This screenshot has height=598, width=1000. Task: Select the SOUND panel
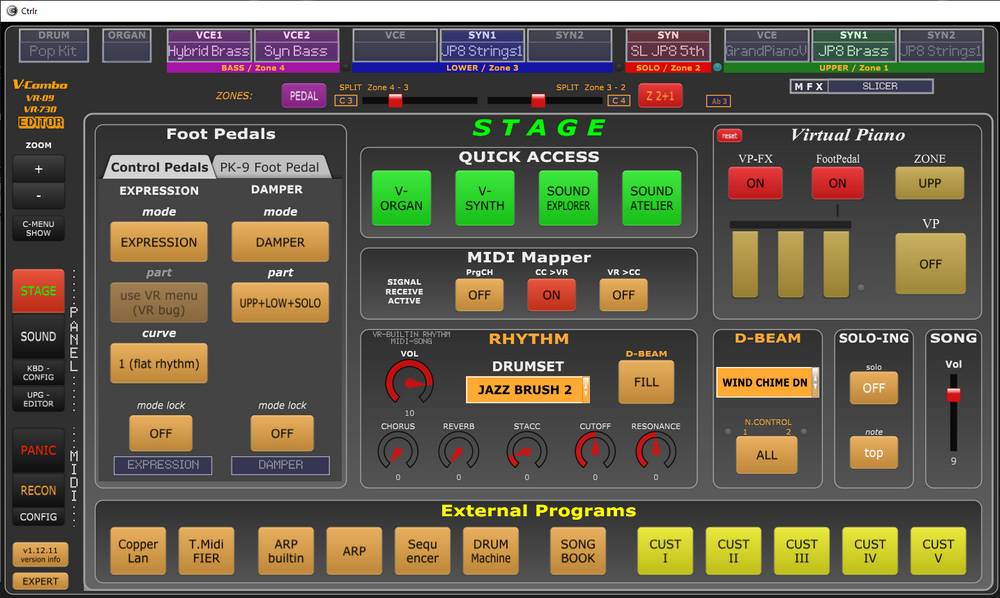tap(38, 336)
